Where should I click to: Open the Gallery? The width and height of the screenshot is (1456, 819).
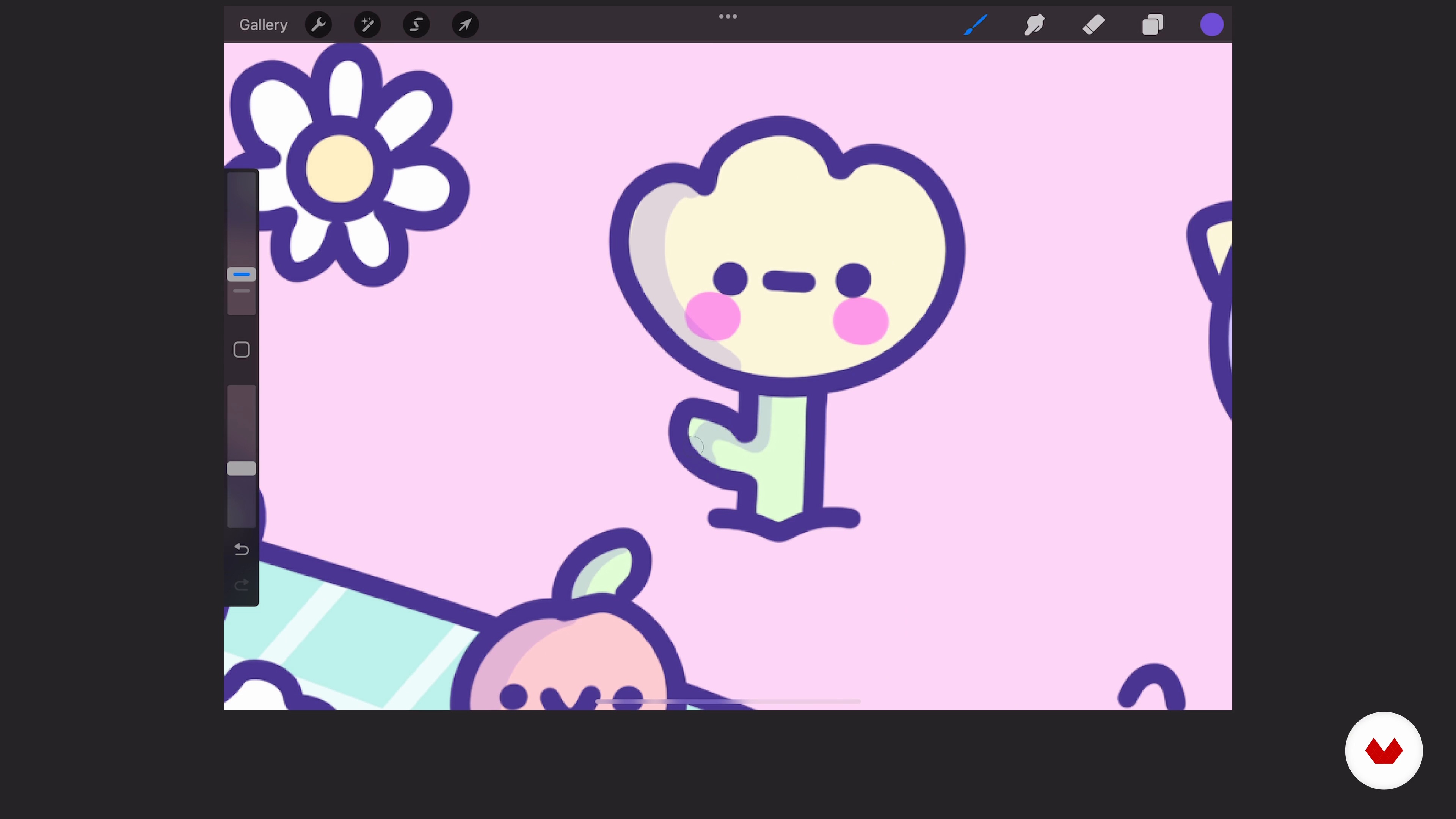pos(263,25)
